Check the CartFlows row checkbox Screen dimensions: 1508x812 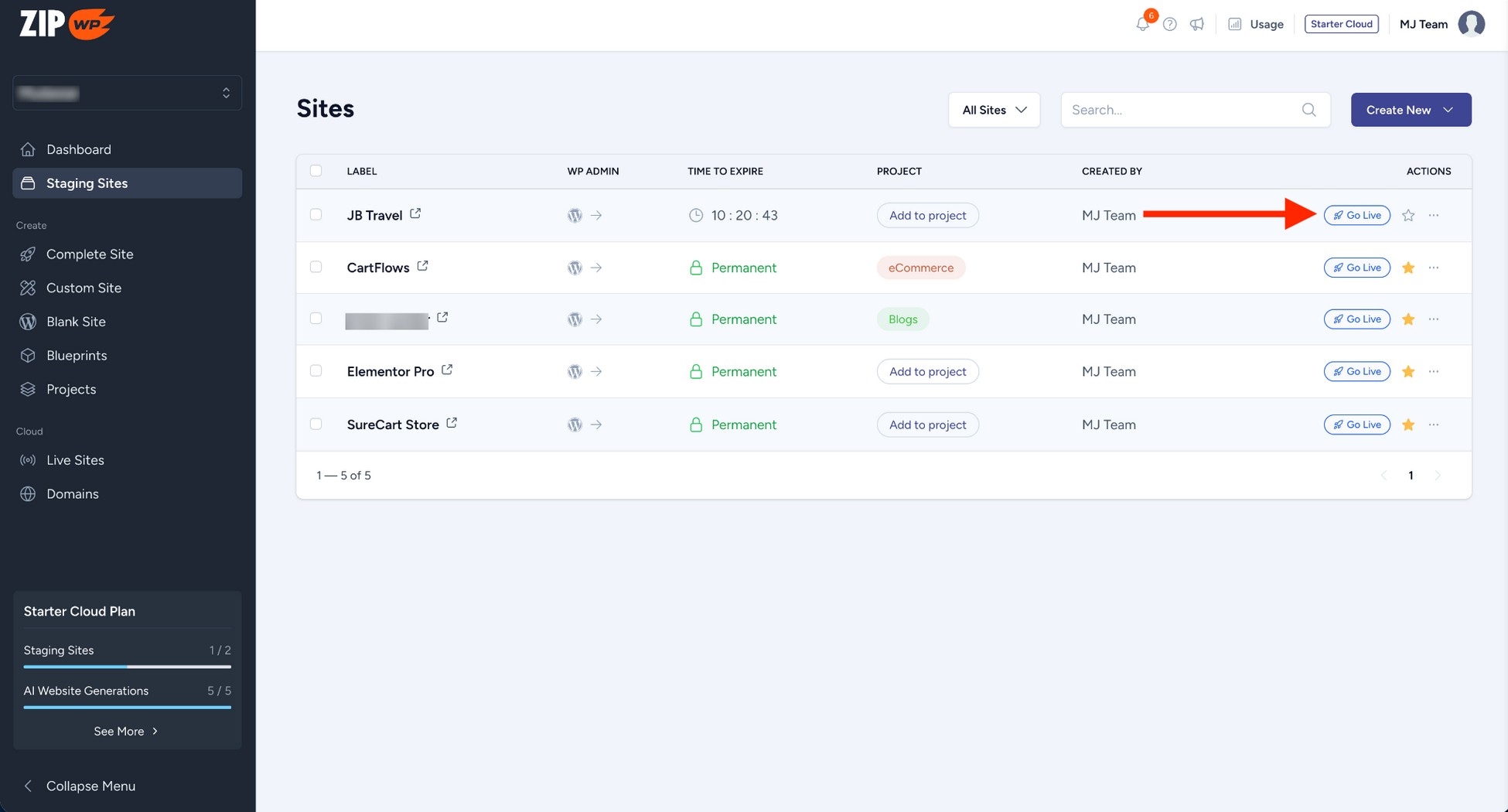[x=316, y=266]
